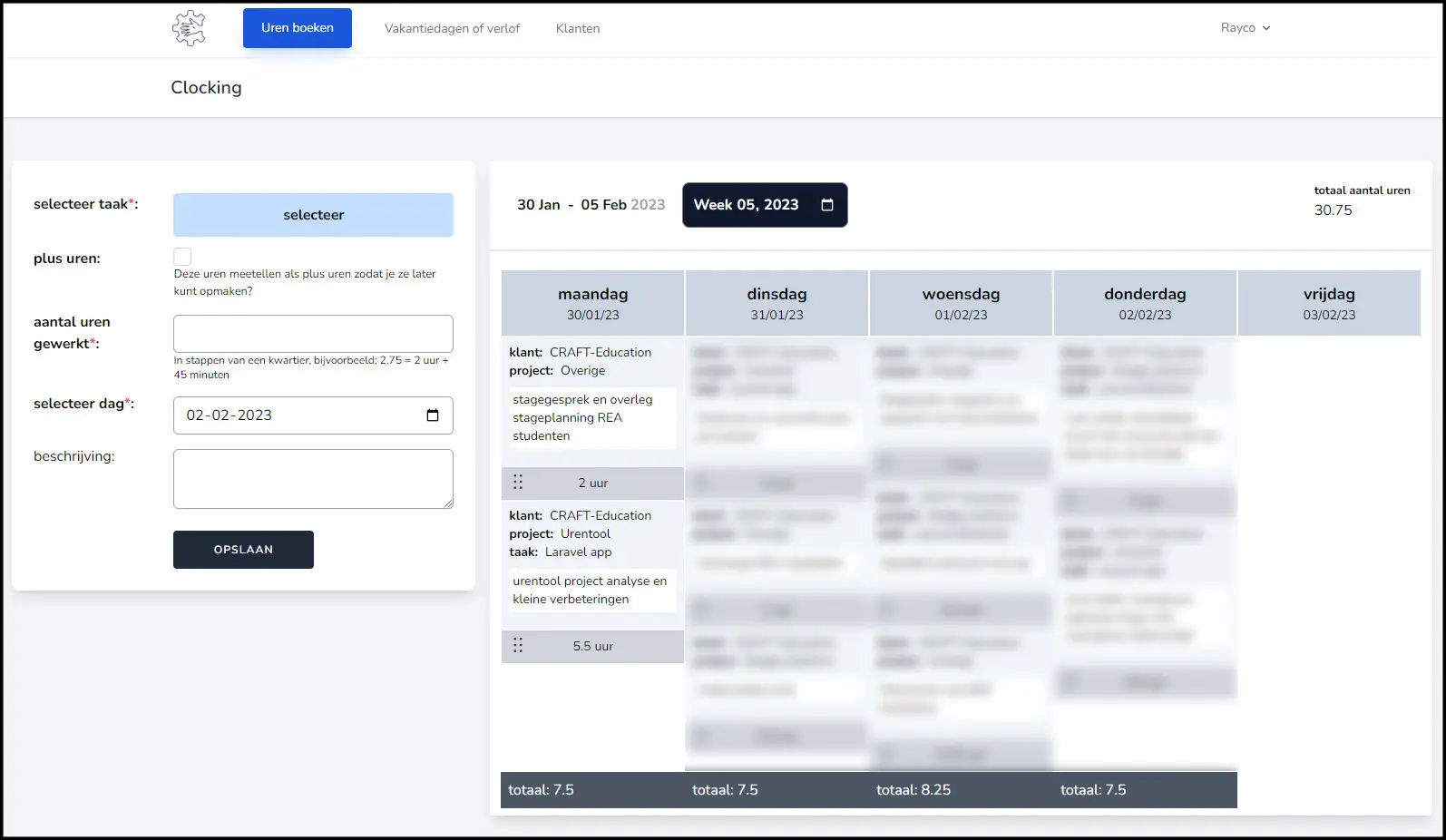Expand the Rayco user dropdown
Image resolution: width=1446 pixels, height=840 pixels.
1246,28
